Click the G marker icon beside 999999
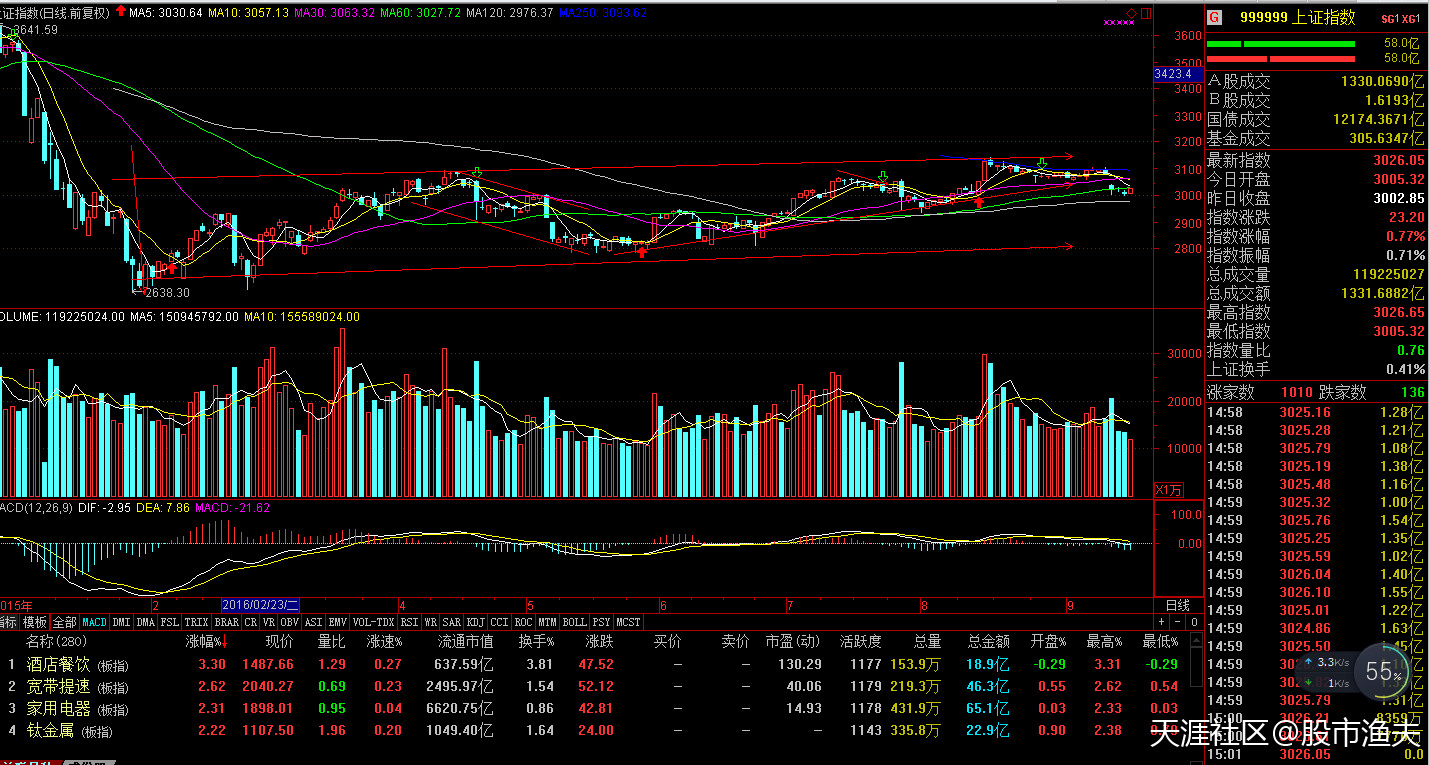The height and width of the screenshot is (765, 1429). point(1214,17)
